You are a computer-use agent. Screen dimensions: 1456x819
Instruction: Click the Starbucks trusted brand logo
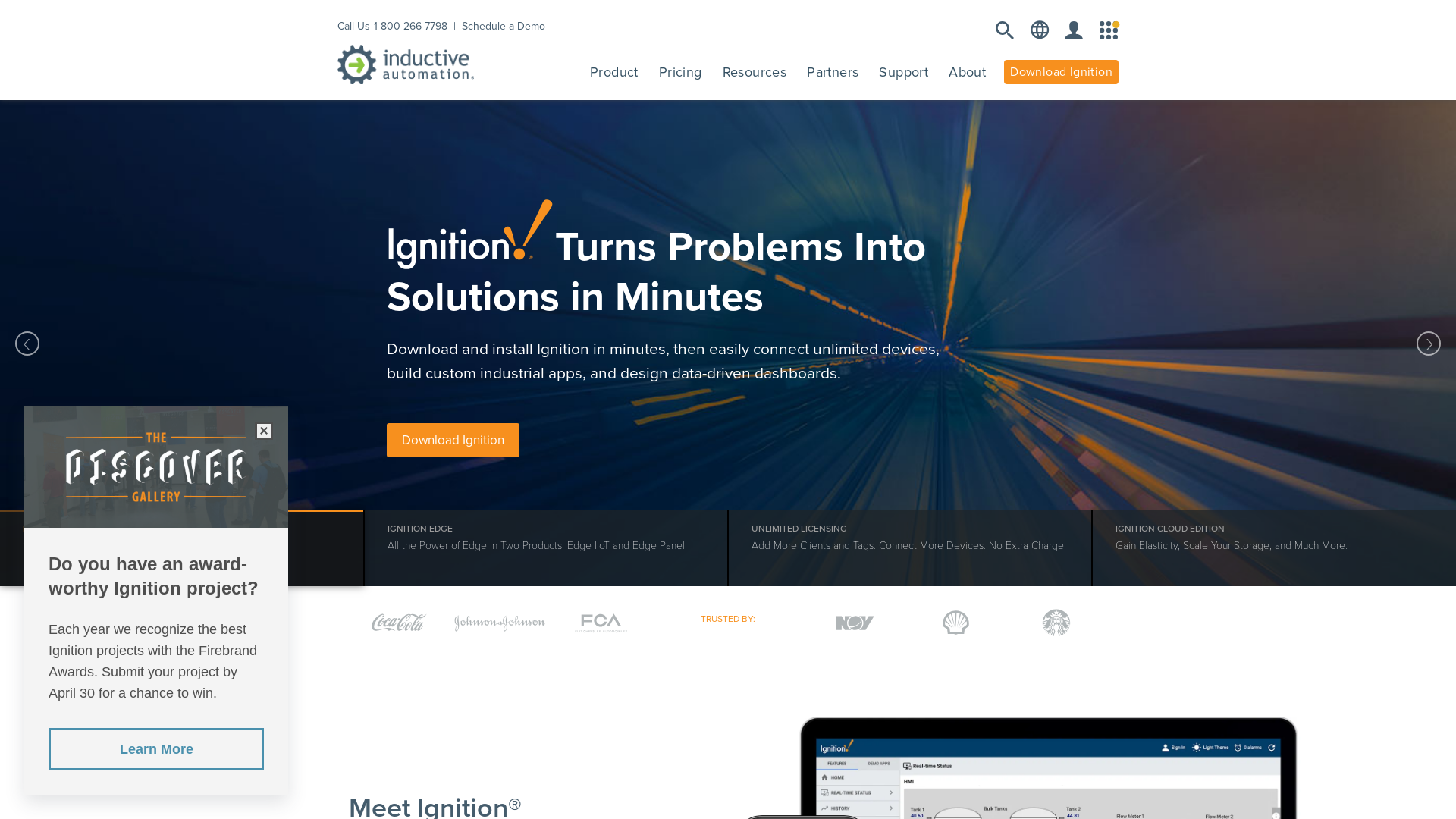(x=1056, y=622)
